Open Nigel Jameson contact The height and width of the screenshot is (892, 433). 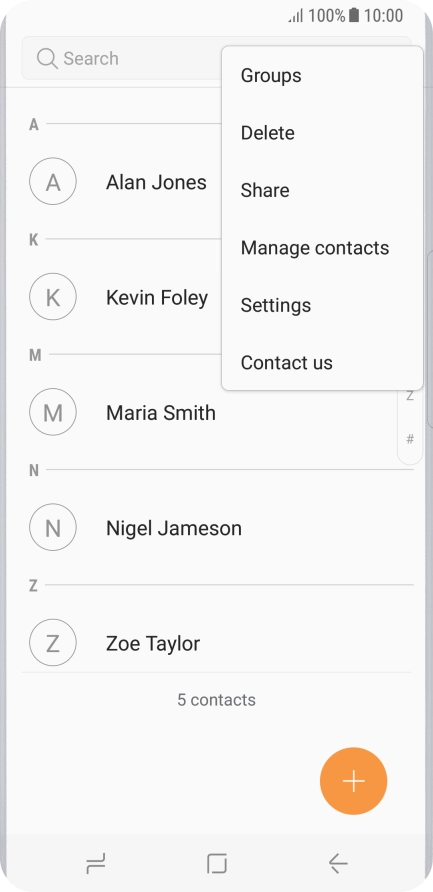[217, 528]
